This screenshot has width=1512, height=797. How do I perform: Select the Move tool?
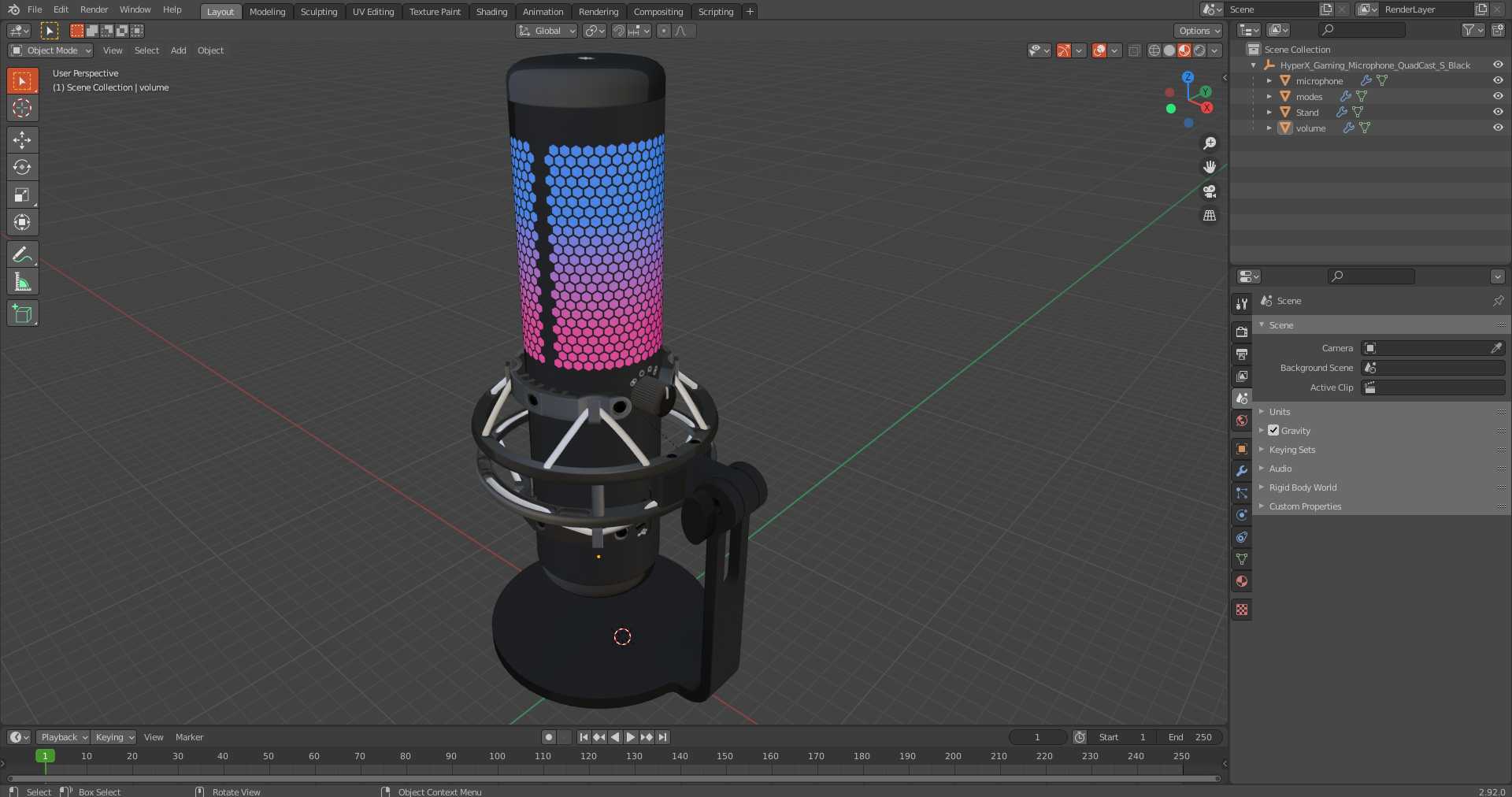pyautogui.click(x=22, y=140)
